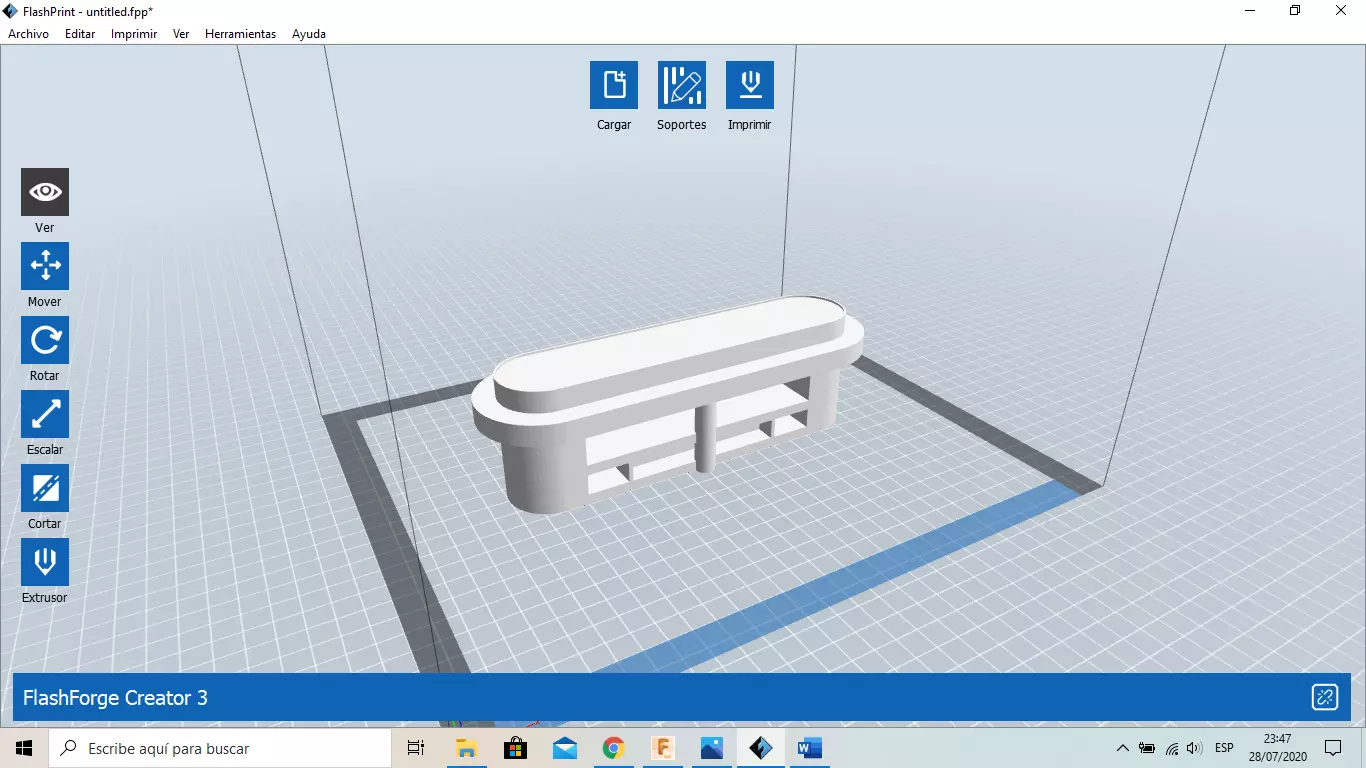Screen dimensions: 1366x768
Task: Select the Escalar scale tool
Action: click(45, 414)
